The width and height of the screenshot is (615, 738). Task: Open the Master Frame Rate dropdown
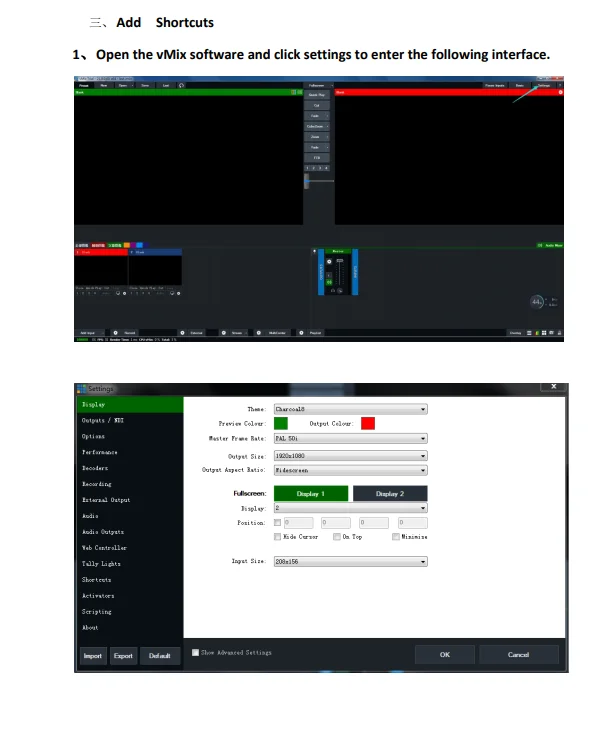click(351, 438)
